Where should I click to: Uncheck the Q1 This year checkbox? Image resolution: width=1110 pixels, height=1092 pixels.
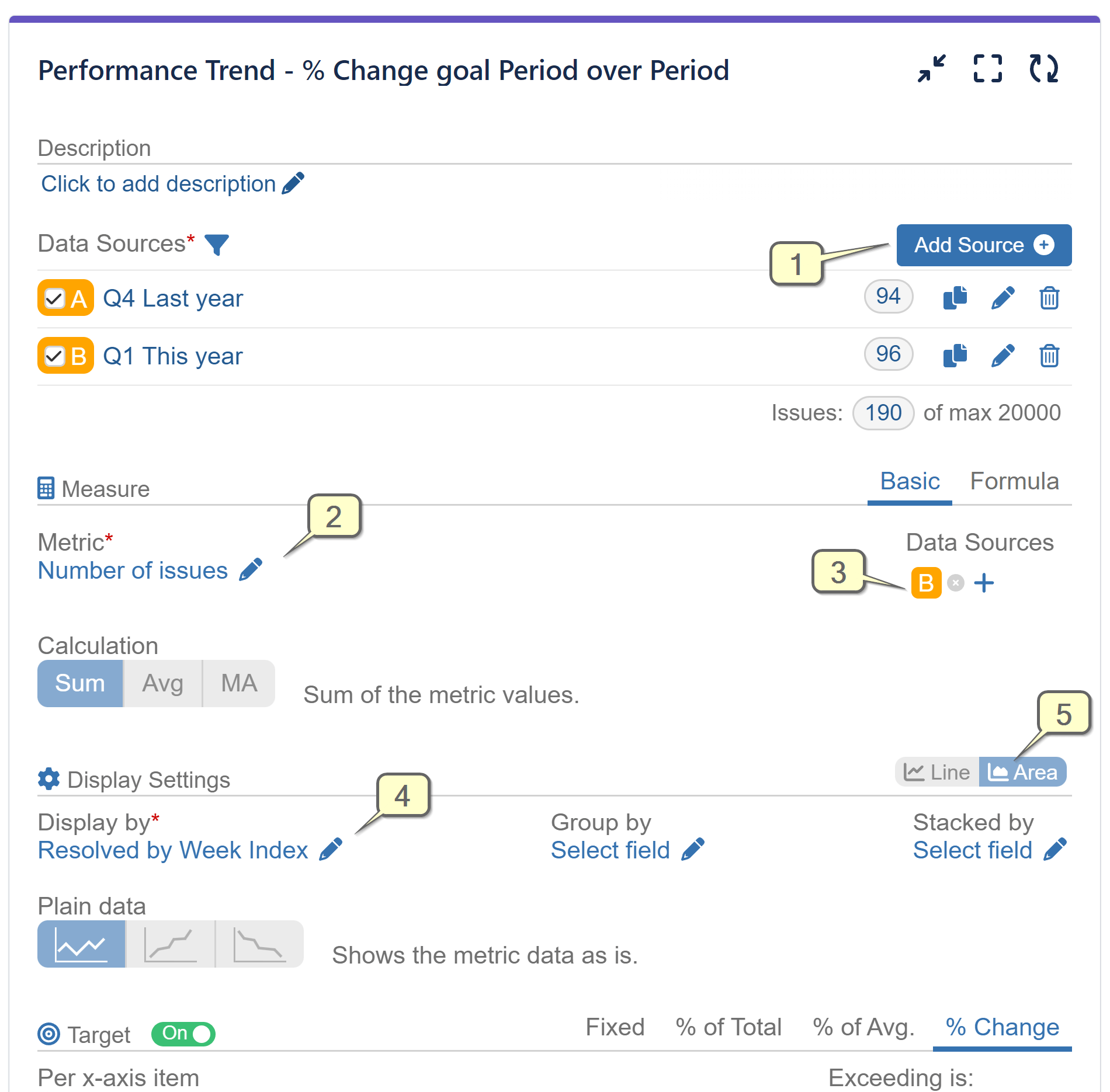click(x=54, y=356)
